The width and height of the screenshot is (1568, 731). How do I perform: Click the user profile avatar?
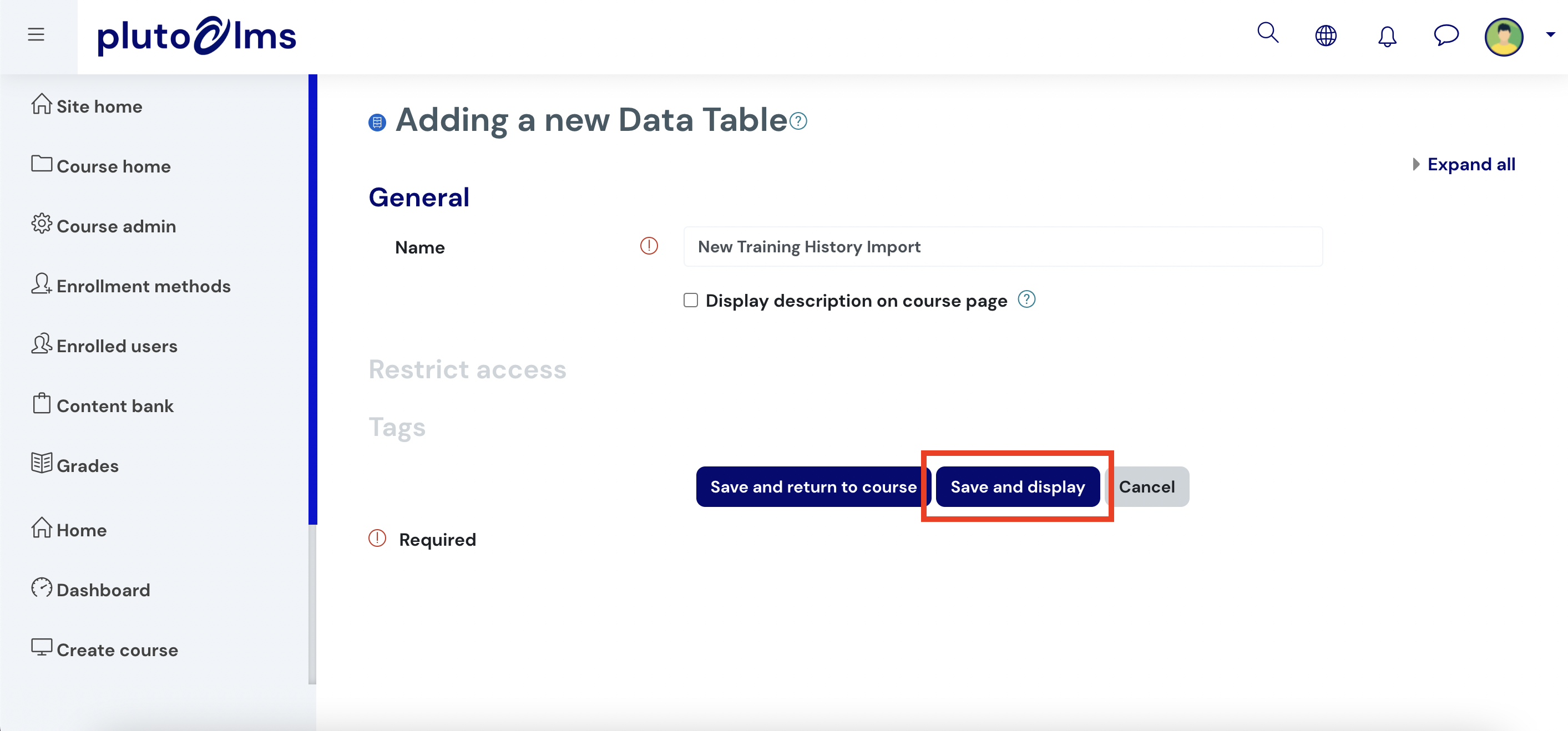pyautogui.click(x=1504, y=37)
